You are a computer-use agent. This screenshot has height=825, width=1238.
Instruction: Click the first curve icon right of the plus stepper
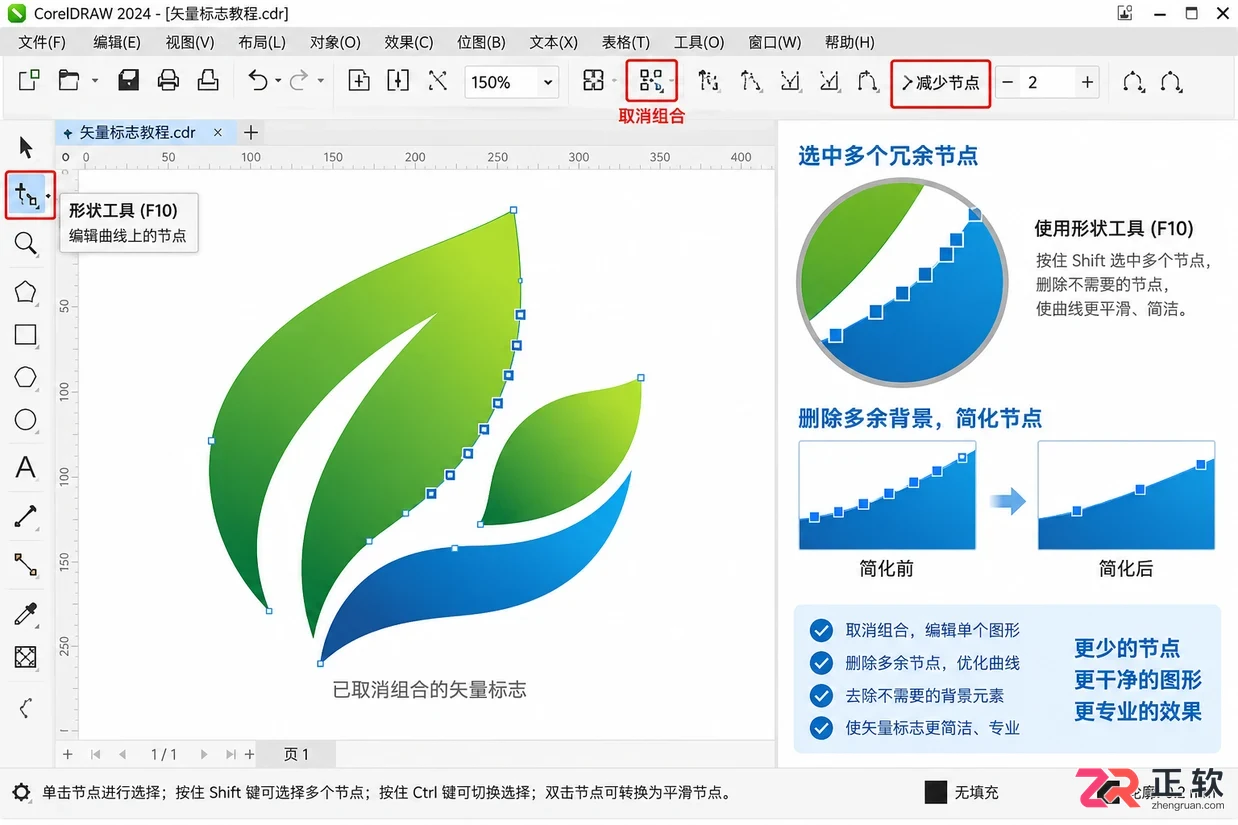[x=1133, y=82]
